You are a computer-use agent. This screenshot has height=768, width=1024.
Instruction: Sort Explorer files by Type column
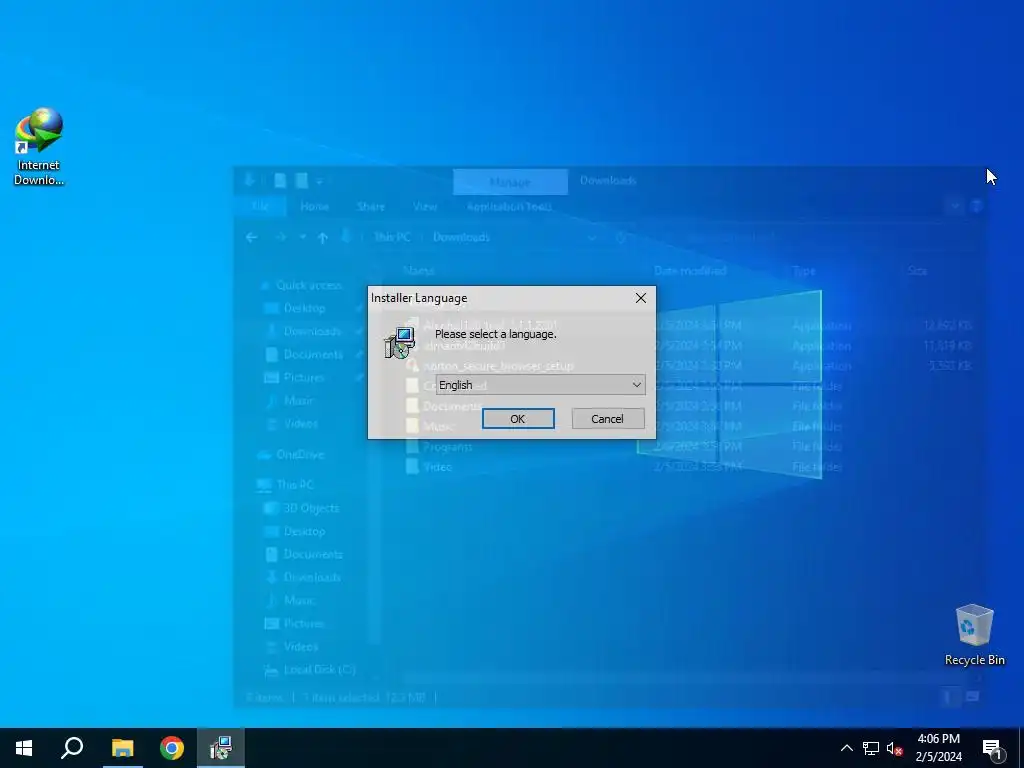(x=804, y=270)
